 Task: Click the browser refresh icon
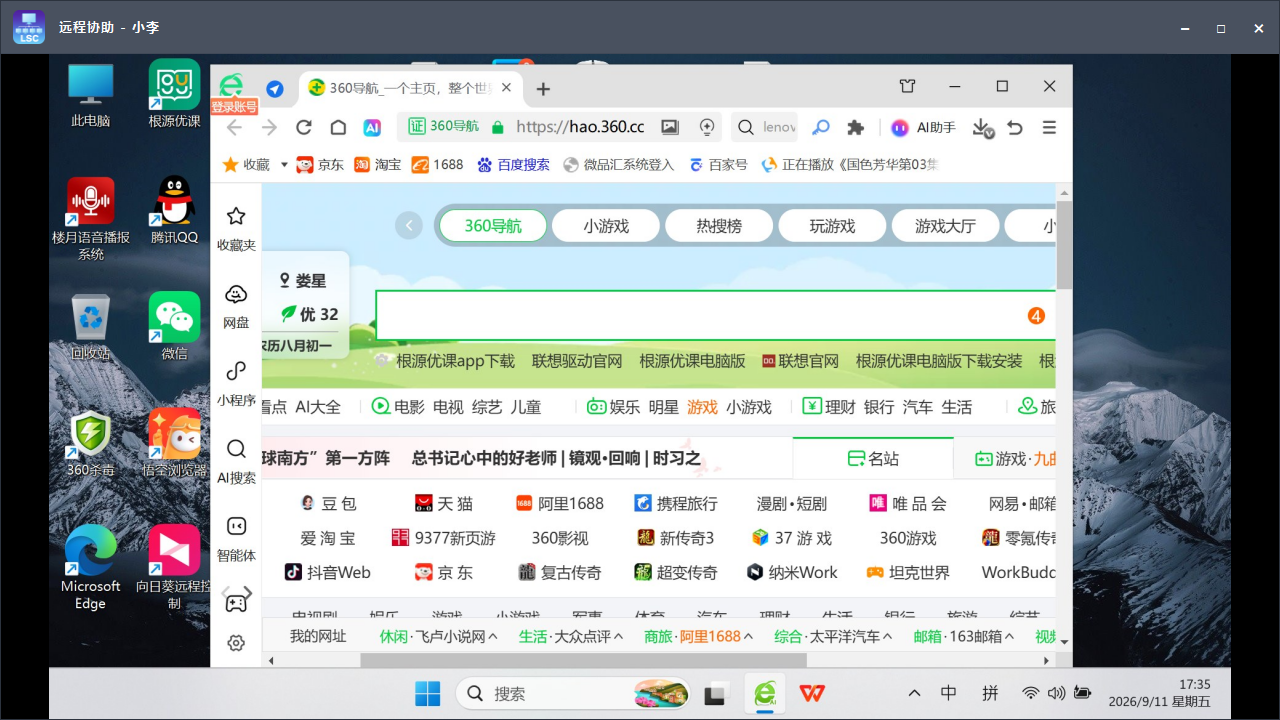[x=304, y=127]
